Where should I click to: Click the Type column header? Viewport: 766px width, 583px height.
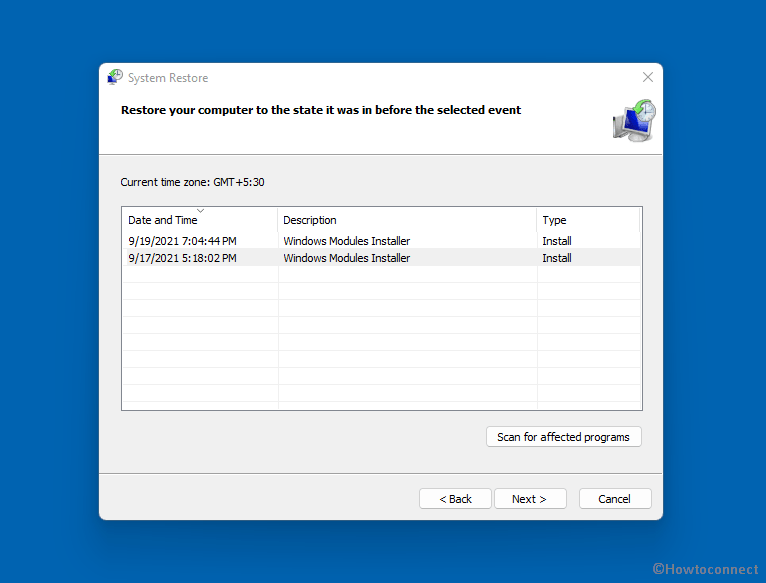pyautogui.click(x=588, y=220)
